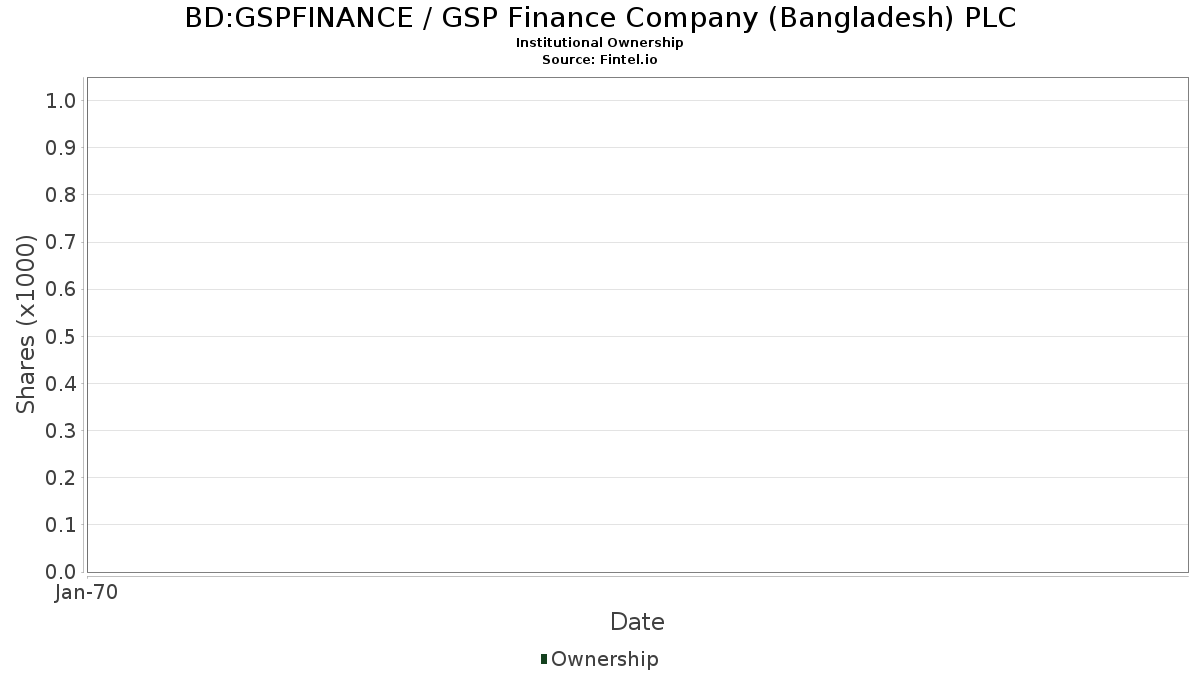Screen dimensions: 1200x675
Task: Click the empty chart plot area
Action: click(637, 325)
